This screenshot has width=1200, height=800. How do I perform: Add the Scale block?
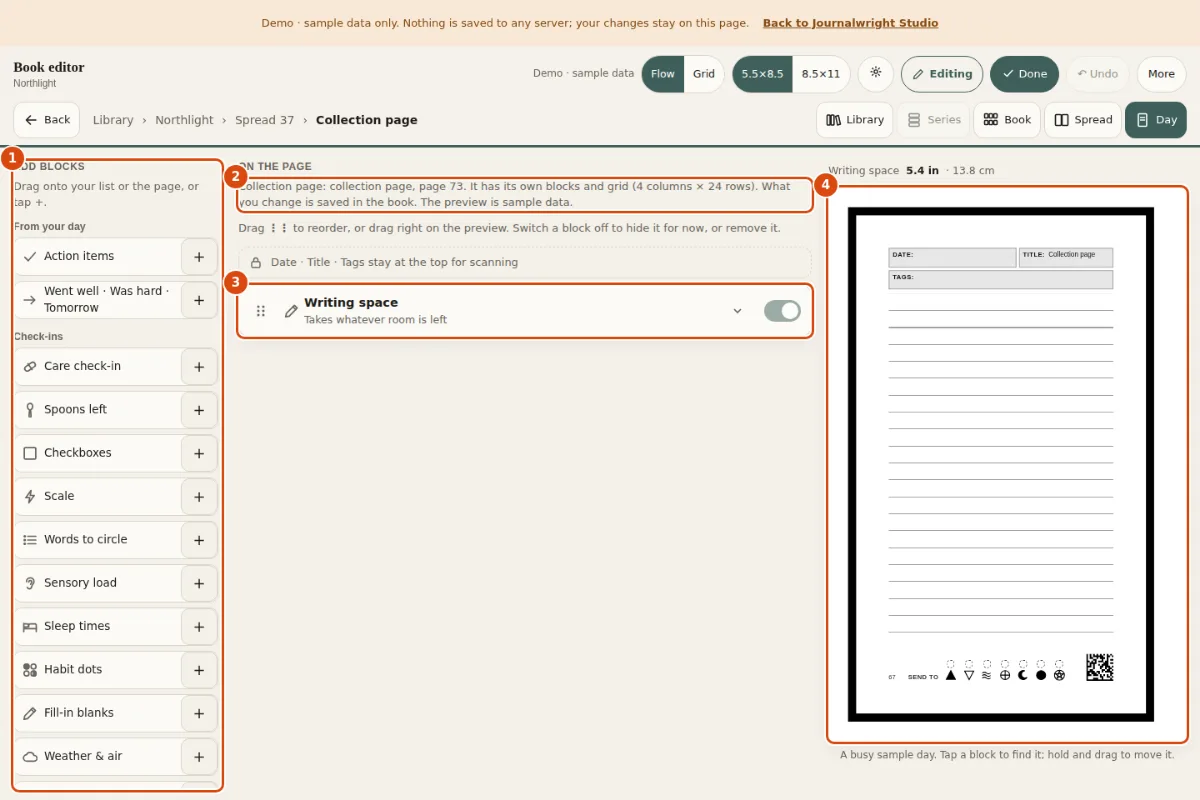(x=199, y=497)
